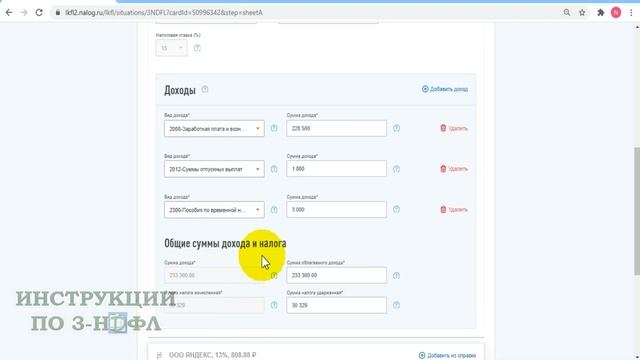The image size is (640, 360).
Task: Click the help icon next to the 228 500 amount
Action: [x=396, y=128]
